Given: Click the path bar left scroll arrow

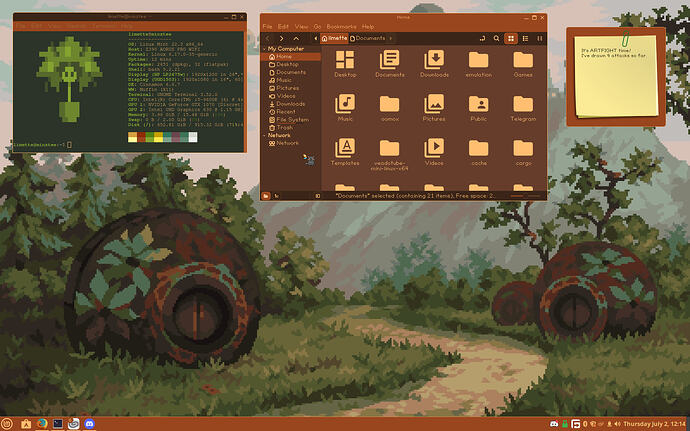Looking at the screenshot, I should click(x=316, y=38).
